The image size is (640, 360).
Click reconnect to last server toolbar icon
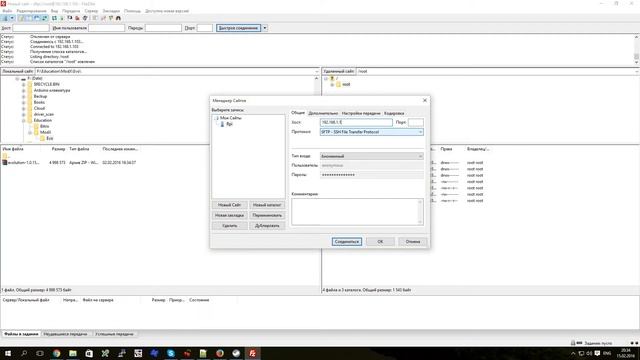point(85,18)
